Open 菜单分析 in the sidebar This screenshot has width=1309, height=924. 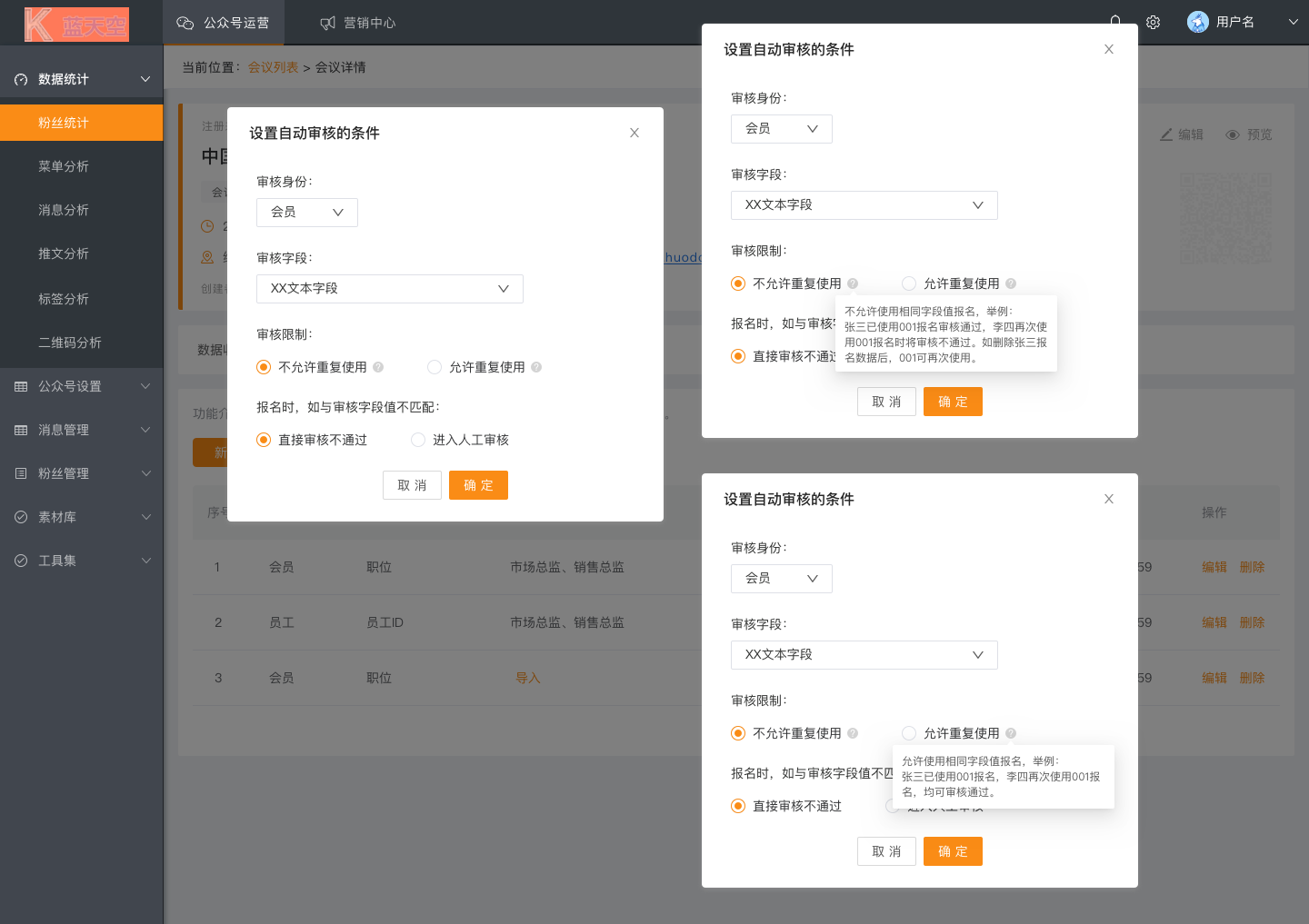point(64,166)
